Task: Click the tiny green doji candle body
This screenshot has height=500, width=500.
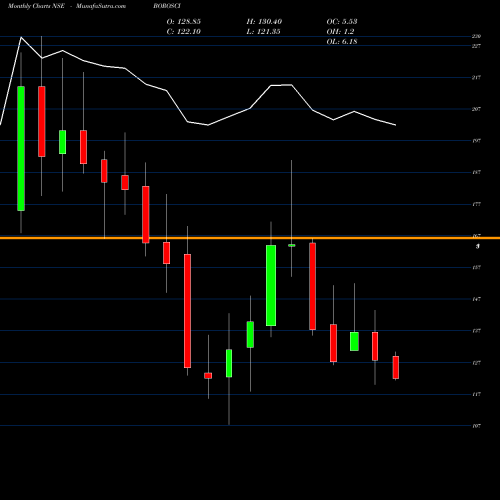Action: point(292,245)
